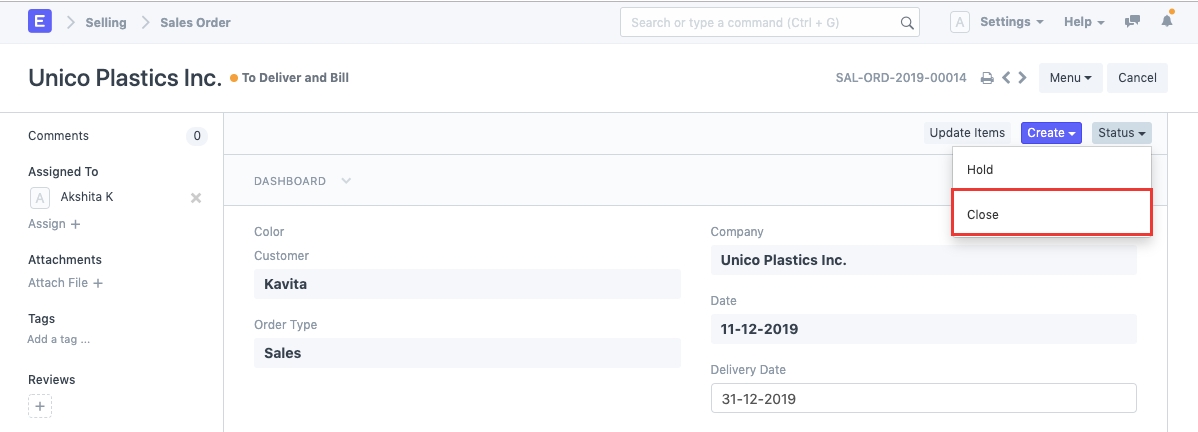Open the chat messages icon
Viewport: 1198px width, 432px height.
point(1133,21)
